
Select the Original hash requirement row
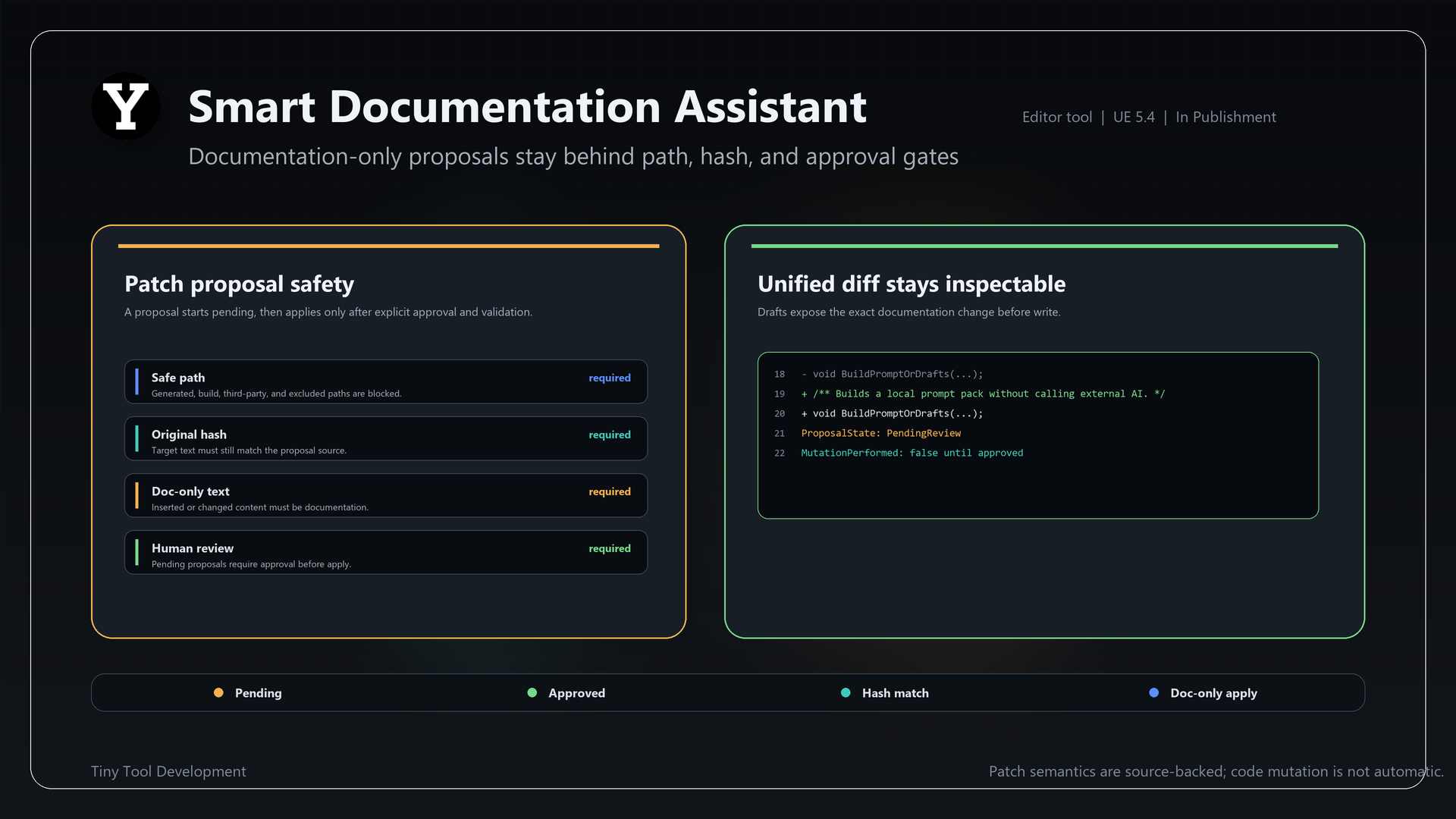coord(386,438)
